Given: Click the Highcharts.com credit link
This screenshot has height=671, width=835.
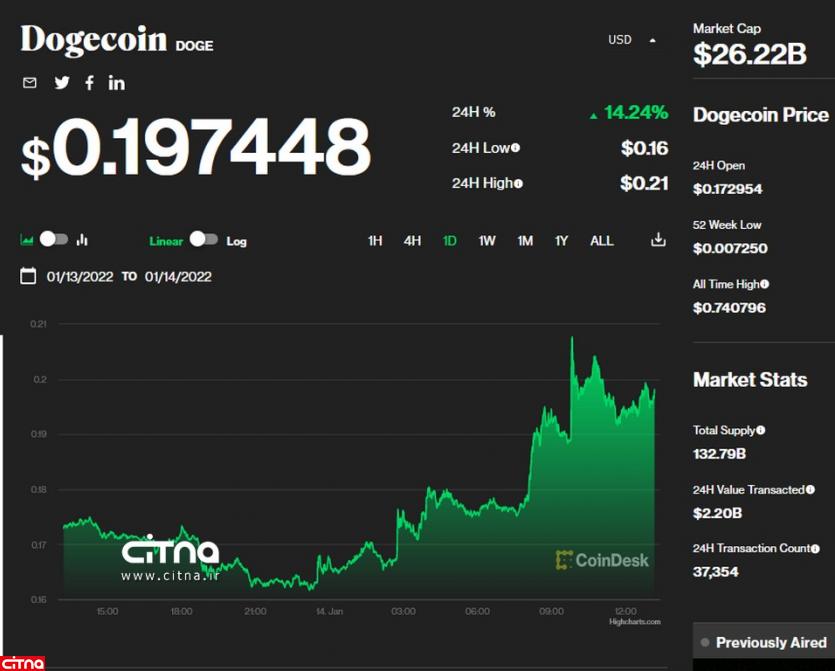Looking at the screenshot, I should tap(635, 622).
